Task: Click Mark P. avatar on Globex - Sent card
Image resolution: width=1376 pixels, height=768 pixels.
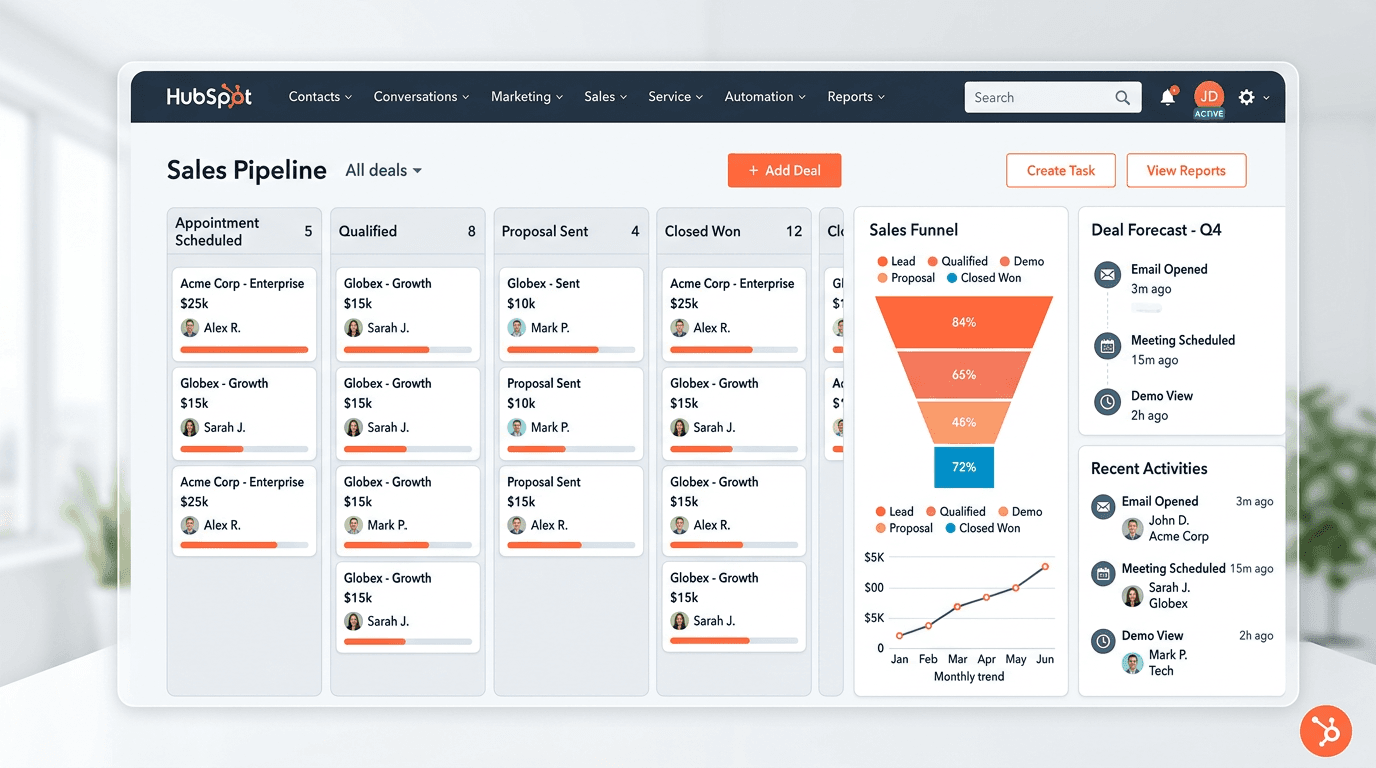Action: coord(516,328)
